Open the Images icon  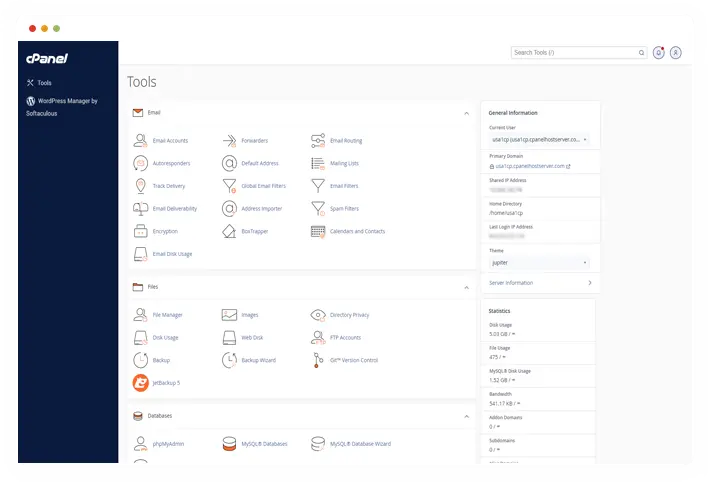[229, 315]
